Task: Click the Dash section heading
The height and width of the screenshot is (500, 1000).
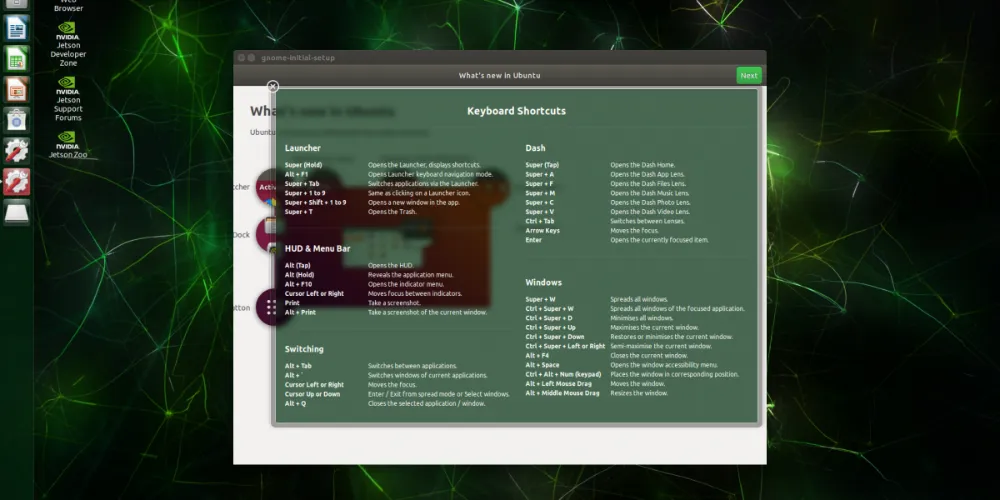Action: coord(535,148)
